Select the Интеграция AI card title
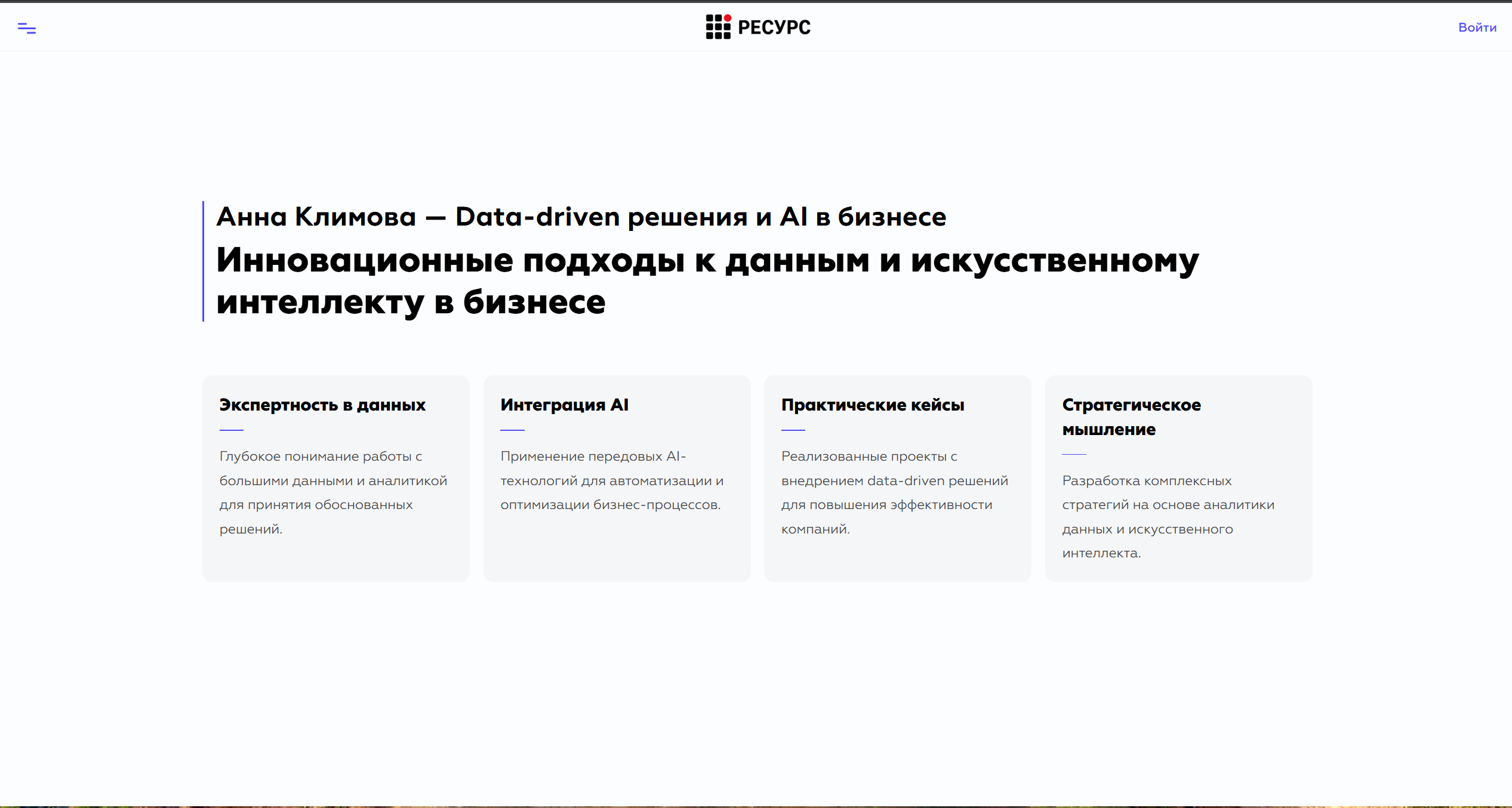This screenshot has height=808, width=1512. pos(564,405)
